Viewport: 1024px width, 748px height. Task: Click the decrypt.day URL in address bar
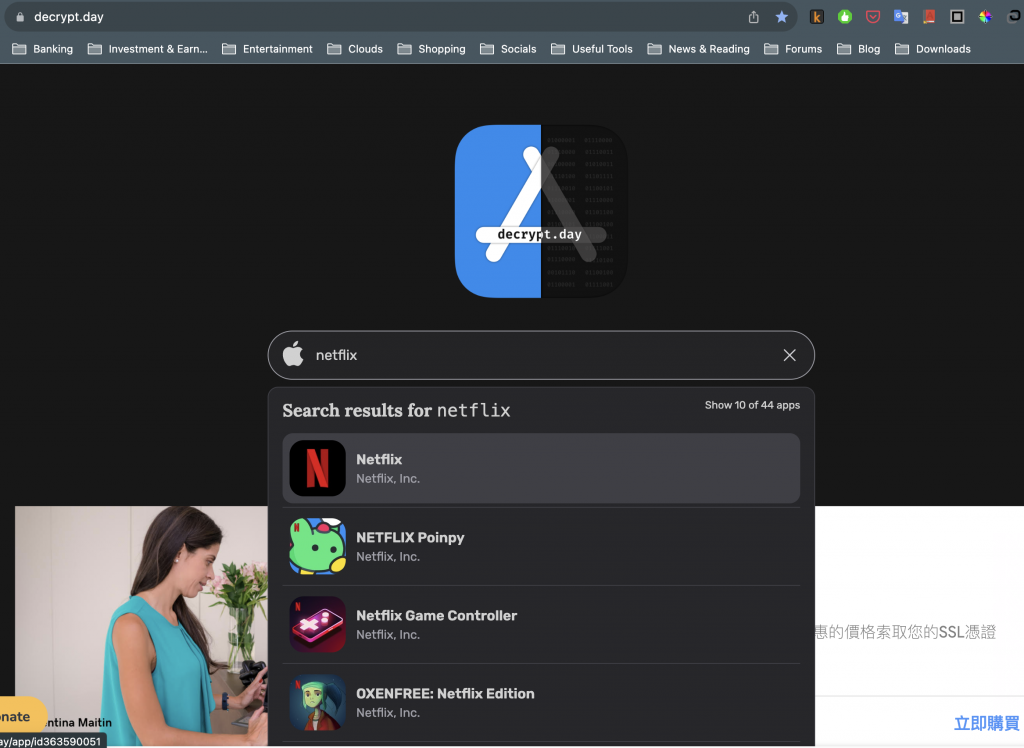point(69,17)
